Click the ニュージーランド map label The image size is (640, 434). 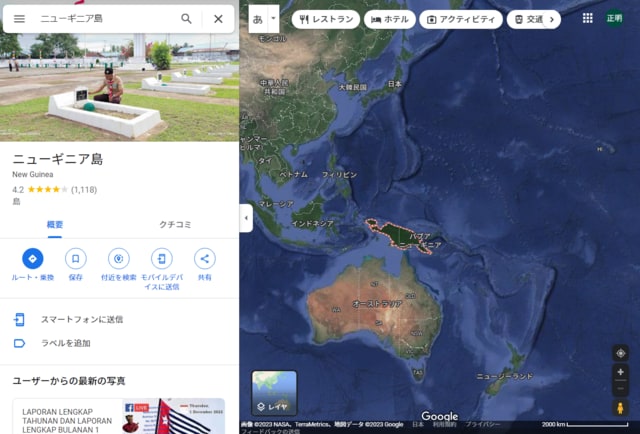click(x=504, y=376)
